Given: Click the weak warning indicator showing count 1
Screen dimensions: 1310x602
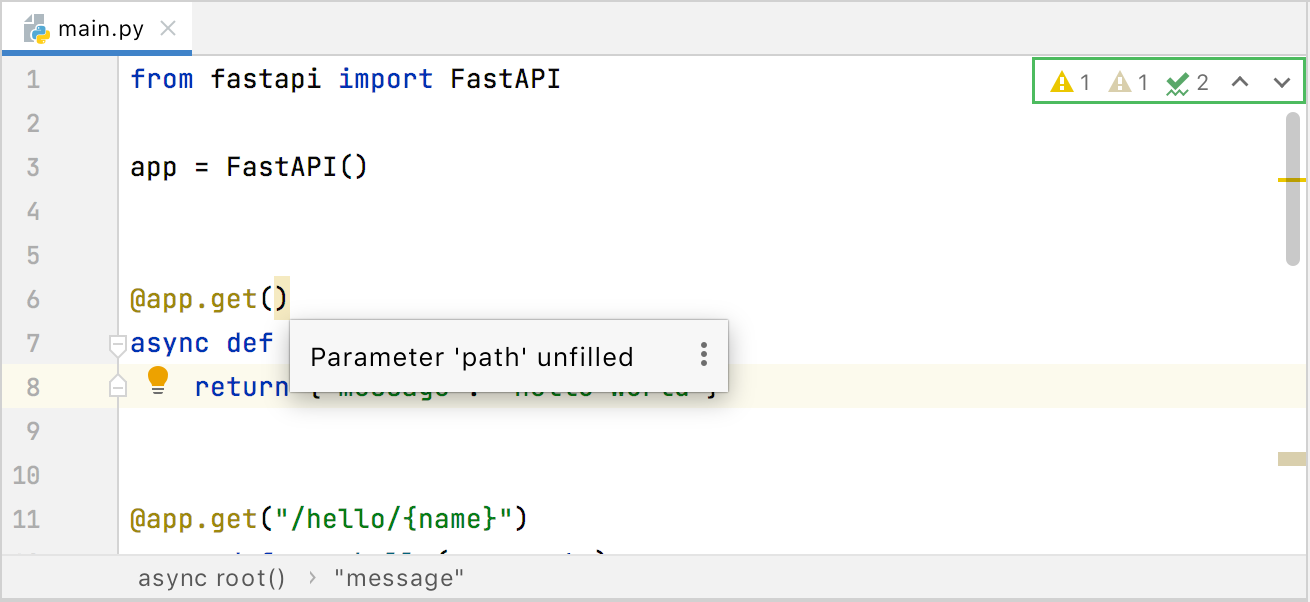Looking at the screenshot, I should point(1119,82).
